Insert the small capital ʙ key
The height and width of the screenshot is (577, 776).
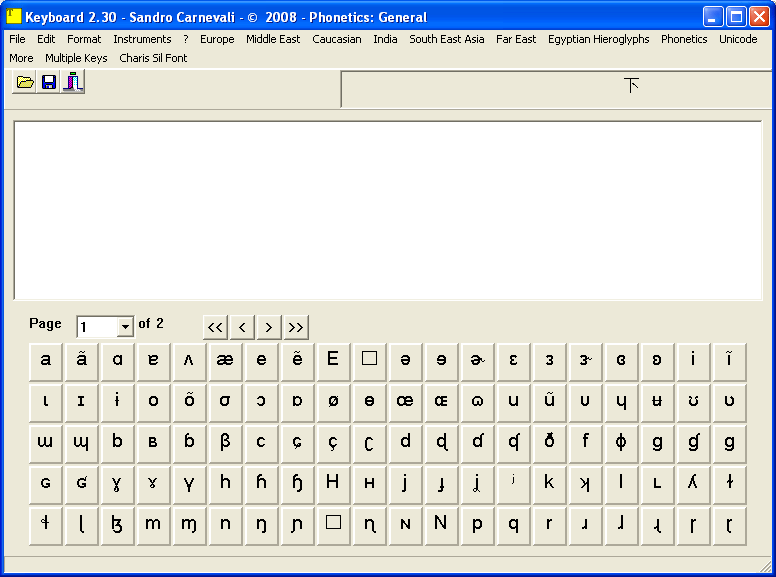[x=153, y=444]
